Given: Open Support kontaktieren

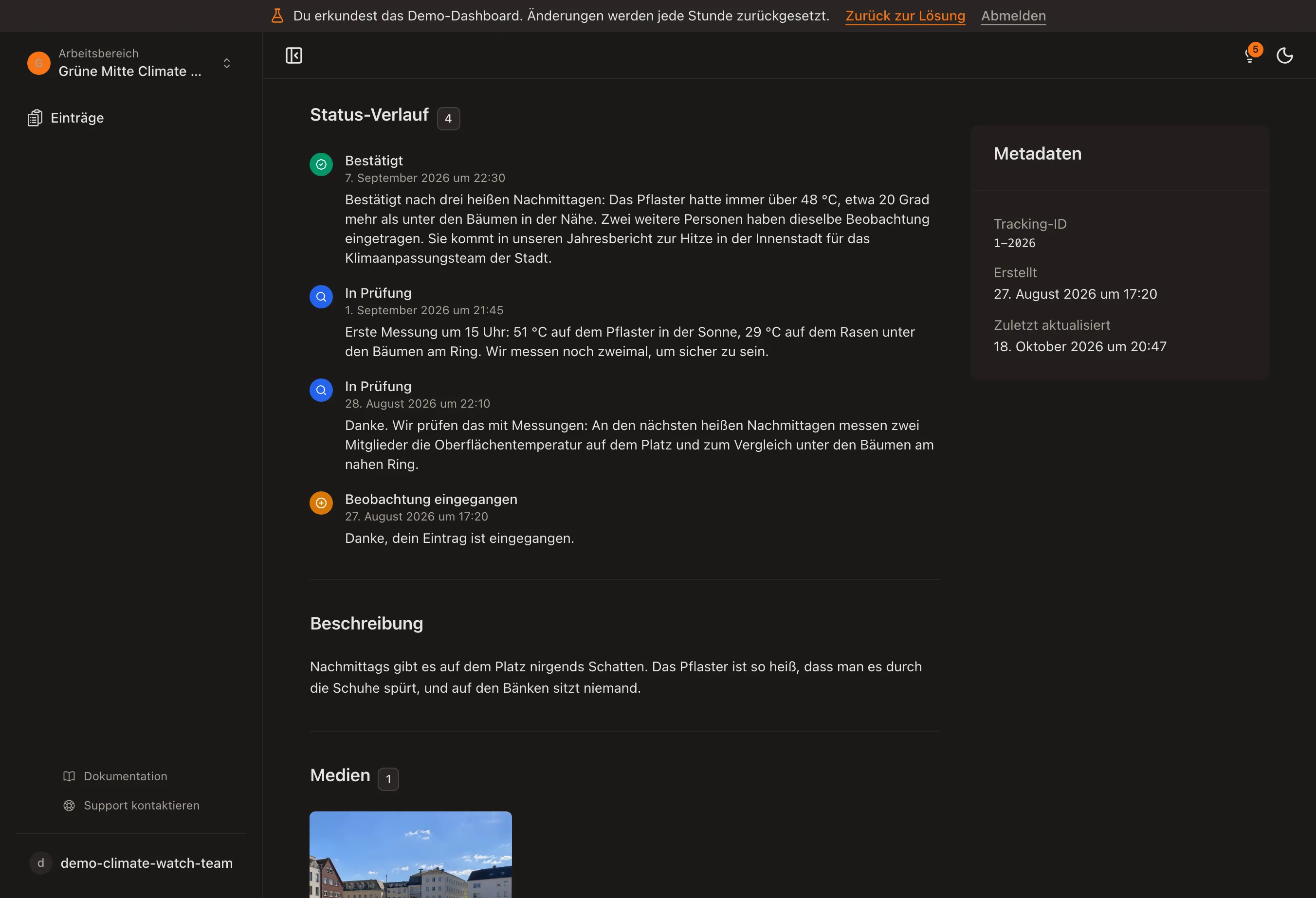Looking at the screenshot, I should [142, 805].
